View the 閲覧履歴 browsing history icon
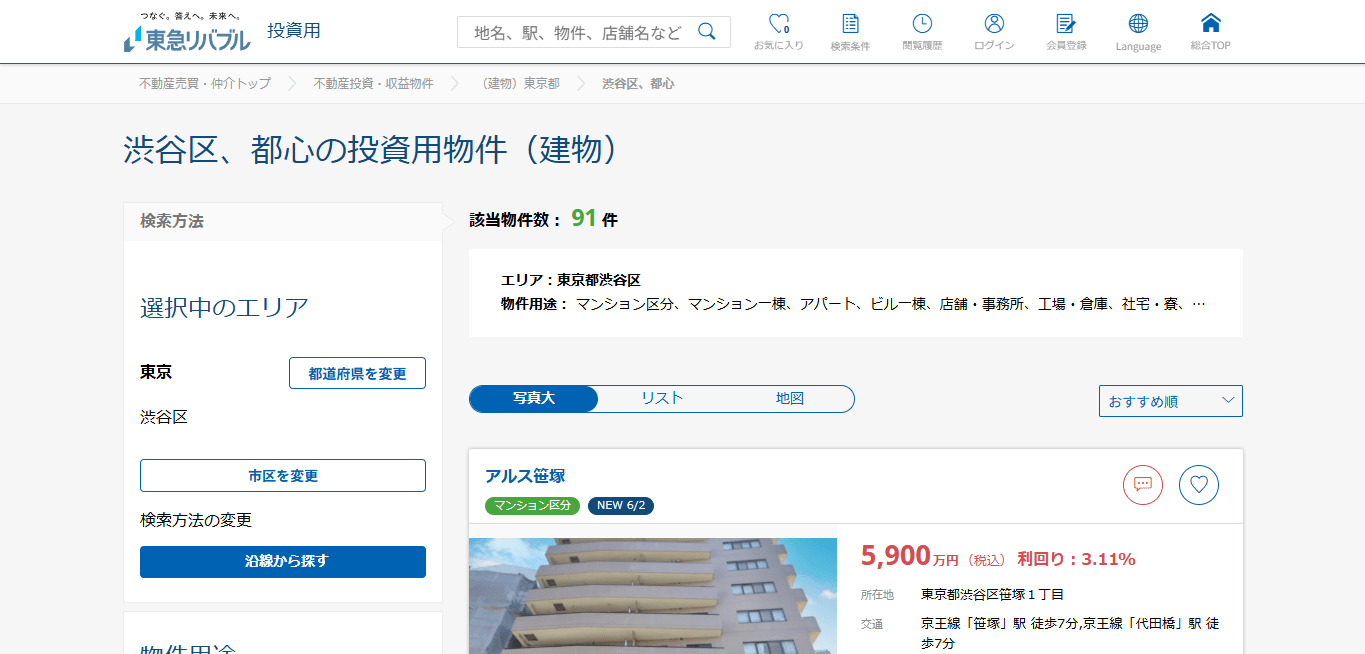This screenshot has width=1365, height=654. (921, 30)
